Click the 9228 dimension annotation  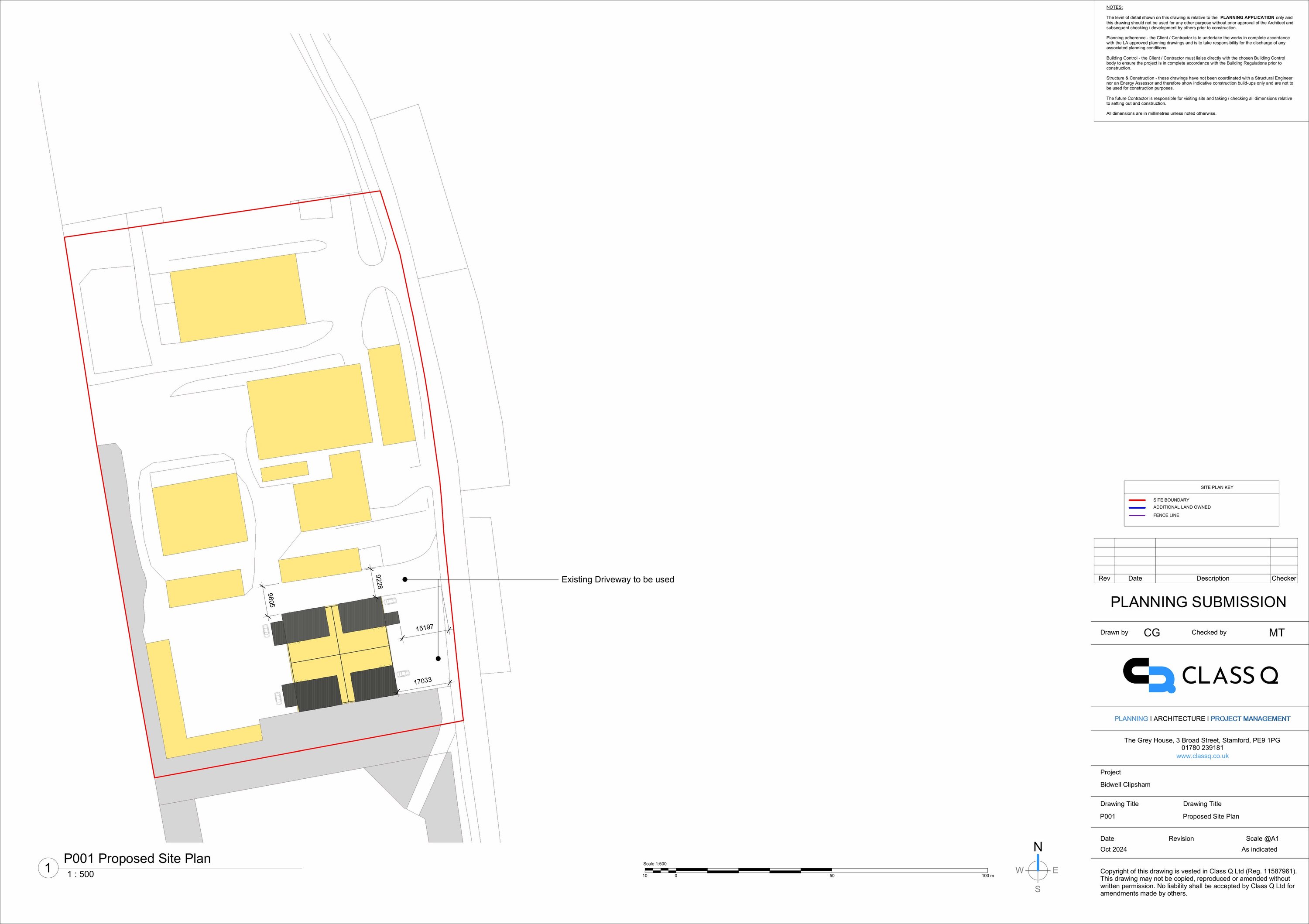379,582
